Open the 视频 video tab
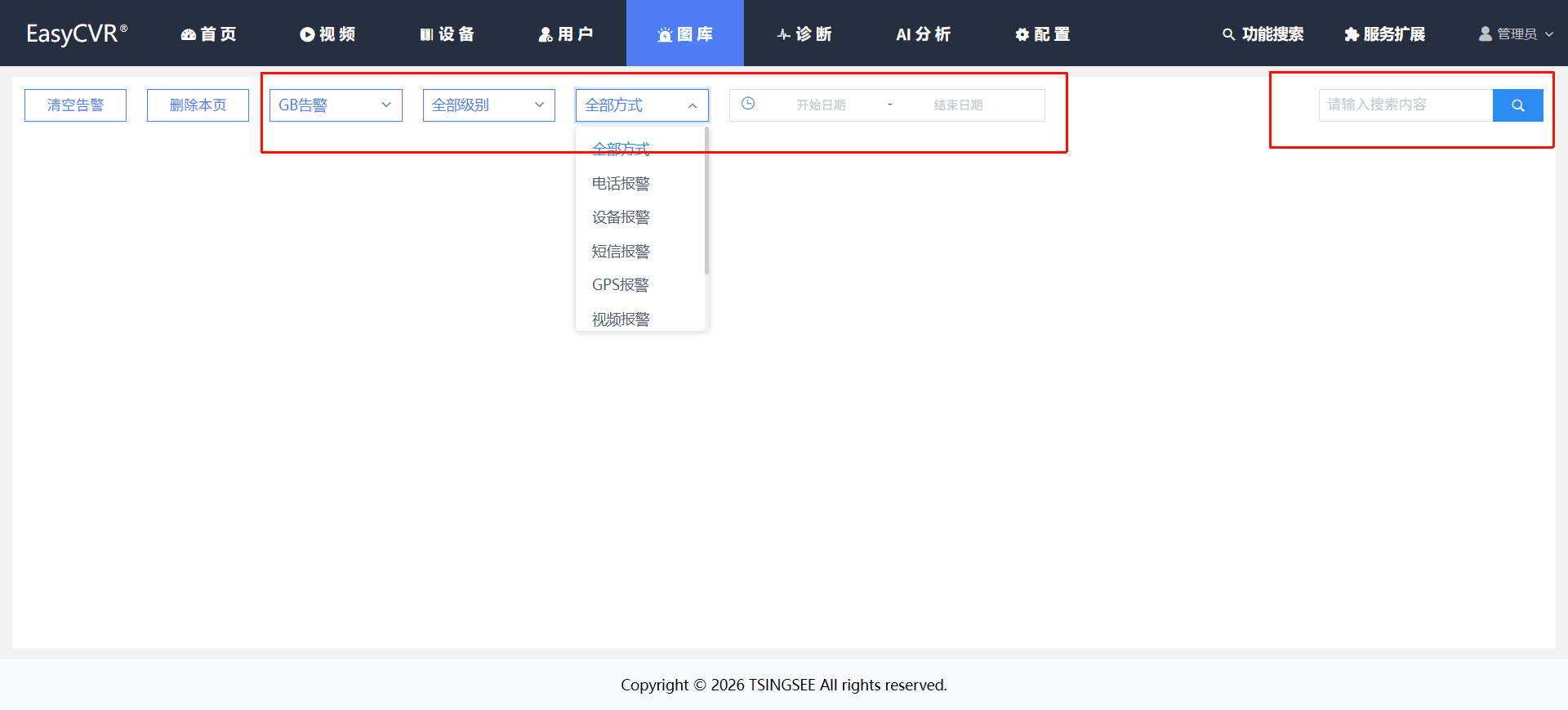This screenshot has width=1568, height=710. point(327,33)
